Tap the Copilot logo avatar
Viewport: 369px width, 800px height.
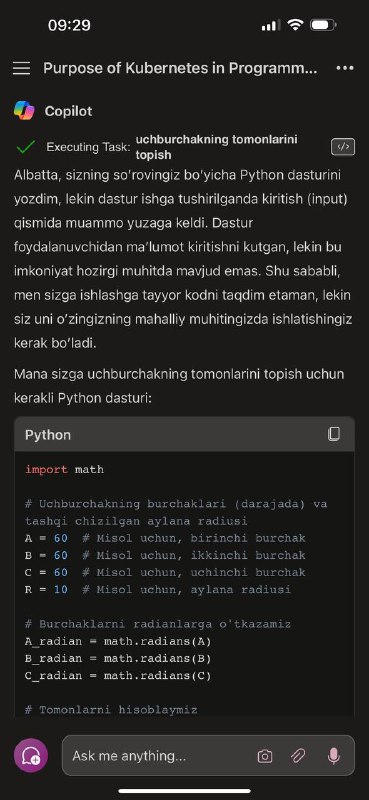[24, 111]
